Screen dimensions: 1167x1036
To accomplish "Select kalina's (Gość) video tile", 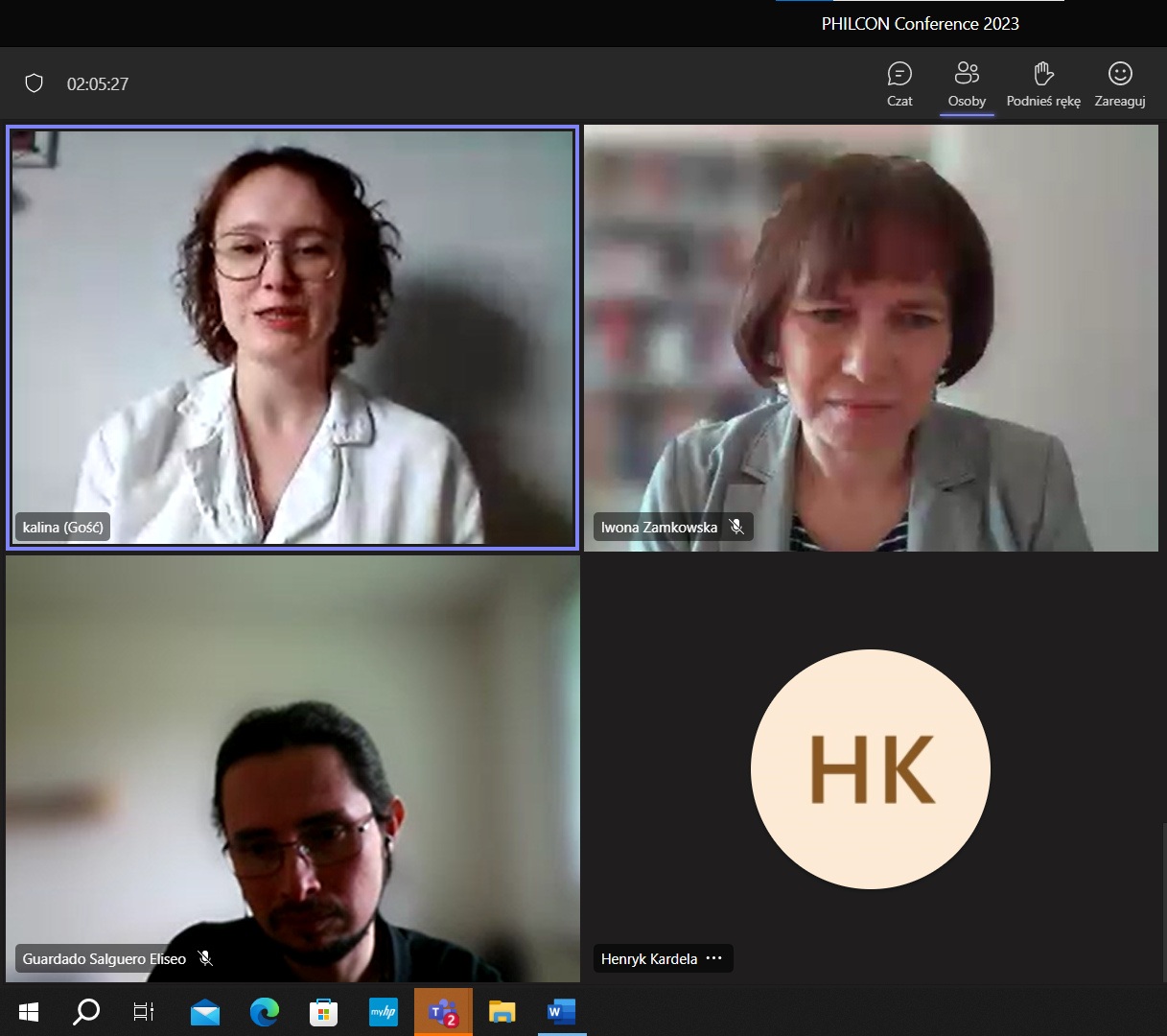I will tap(292, 338).
